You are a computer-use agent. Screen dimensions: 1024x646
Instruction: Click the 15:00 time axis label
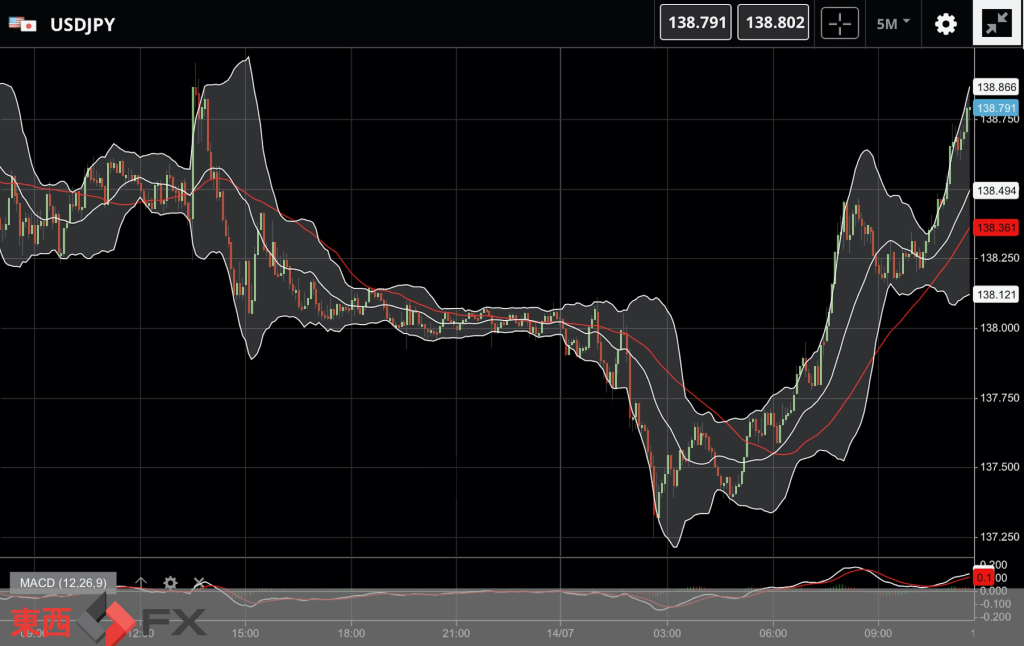click(x=245, y=633)
